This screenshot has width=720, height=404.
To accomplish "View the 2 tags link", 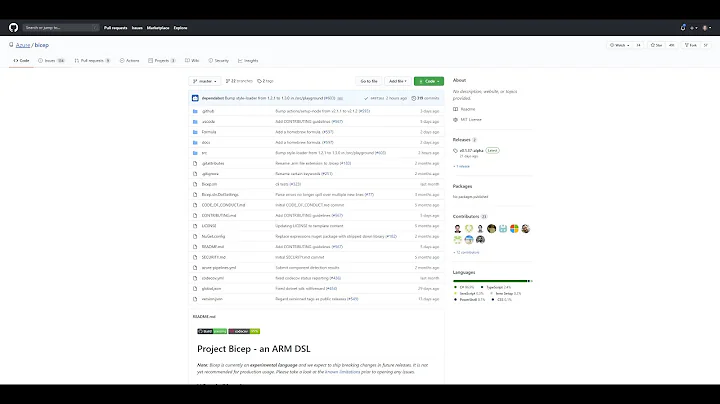I will point(265,81).
